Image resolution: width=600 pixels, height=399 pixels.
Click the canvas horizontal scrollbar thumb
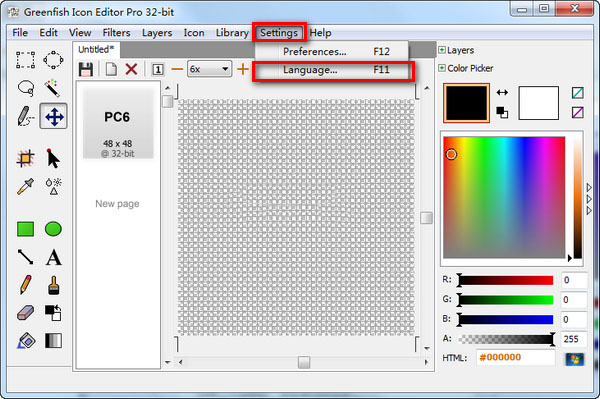(x=304, y=362)
